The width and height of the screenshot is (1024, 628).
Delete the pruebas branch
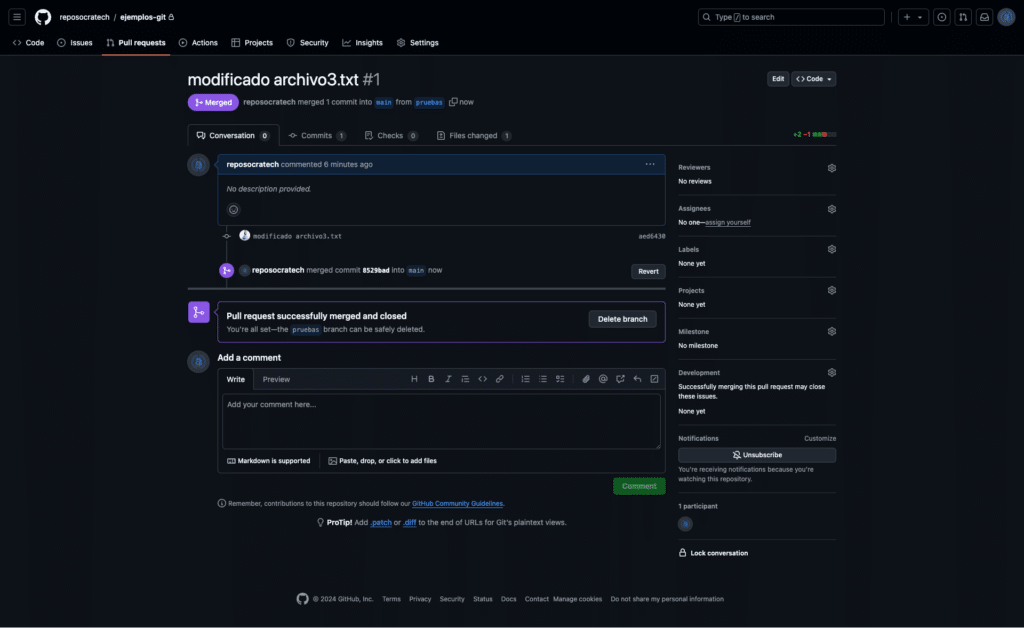click(622, 319)
